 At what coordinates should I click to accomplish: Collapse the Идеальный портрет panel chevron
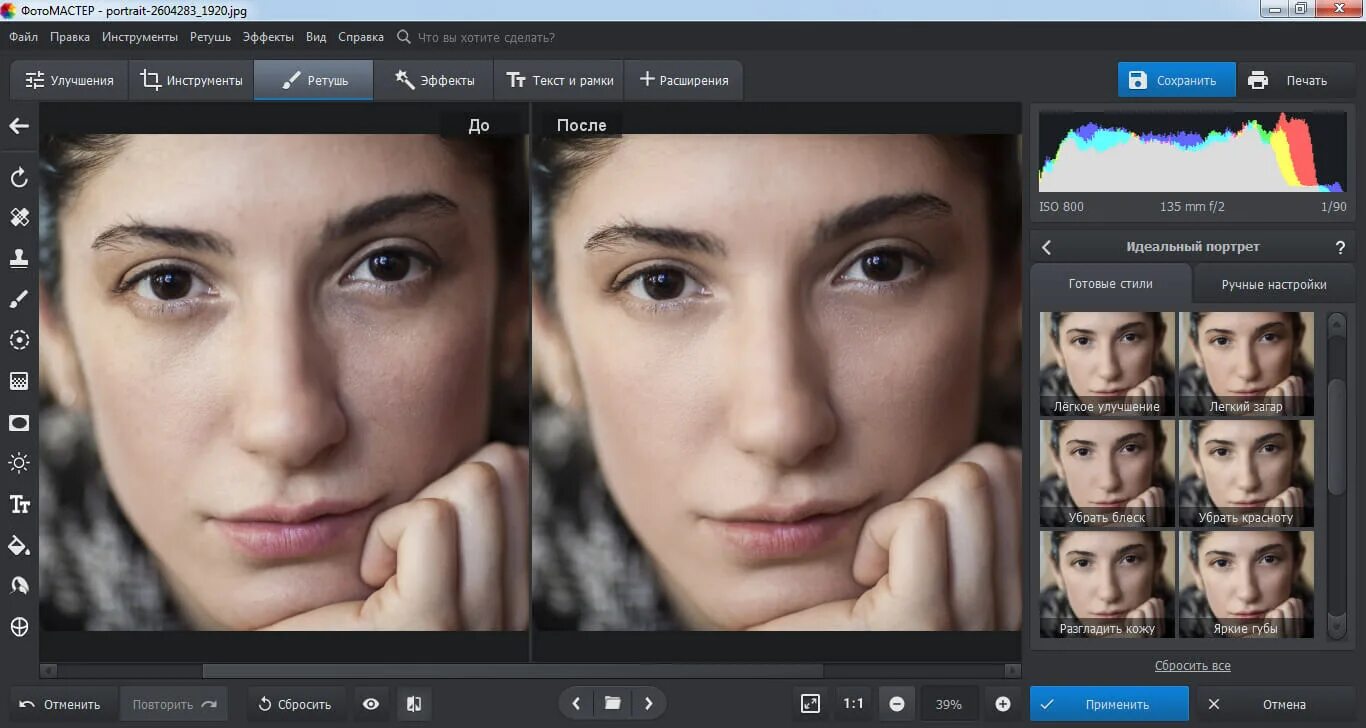click(1047, 247)
